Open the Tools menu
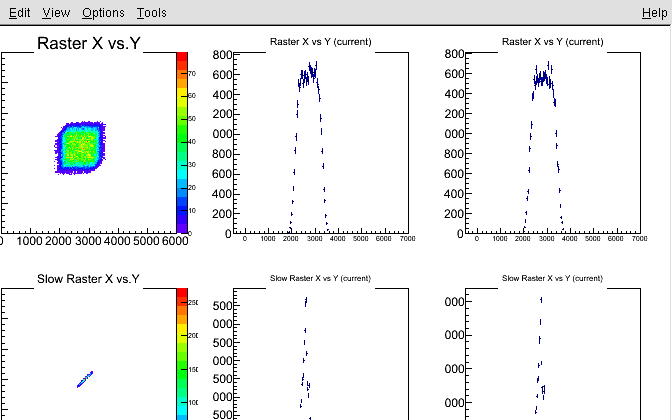Screen dimensions: 672x420 (x=152, y=13)
